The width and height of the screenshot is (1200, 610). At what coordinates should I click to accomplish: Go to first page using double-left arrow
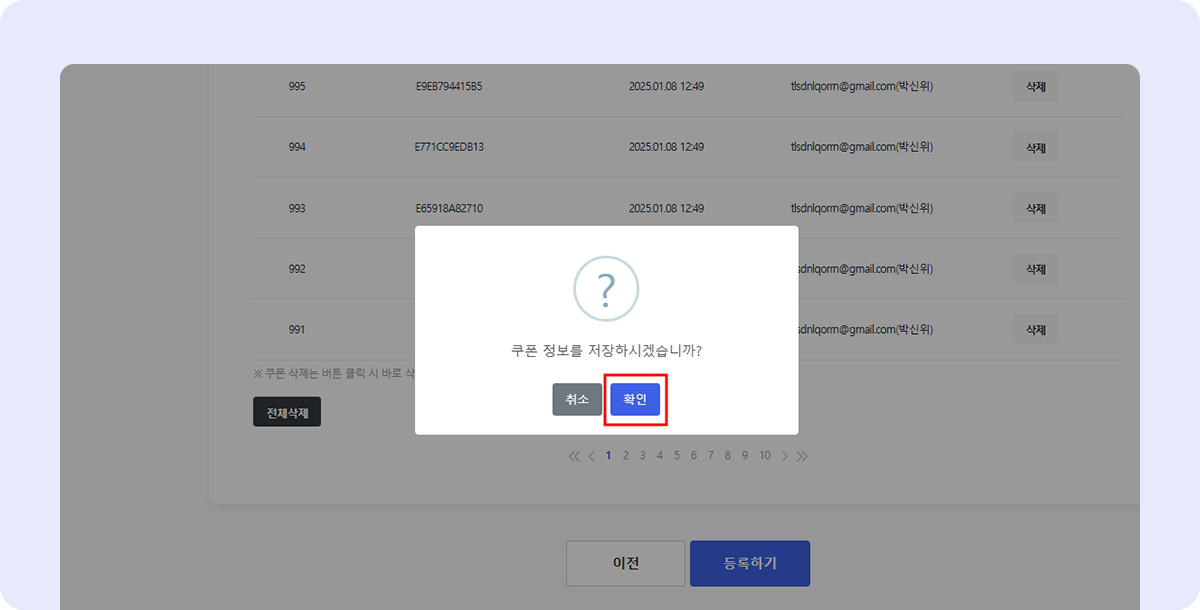point(574,456)
